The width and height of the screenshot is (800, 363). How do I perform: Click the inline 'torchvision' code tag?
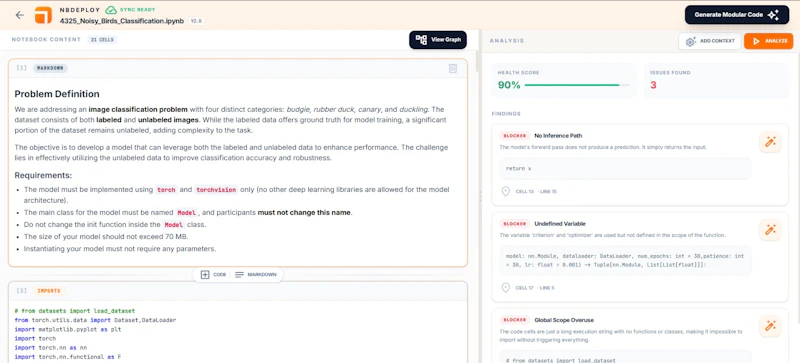coord(216,189)
